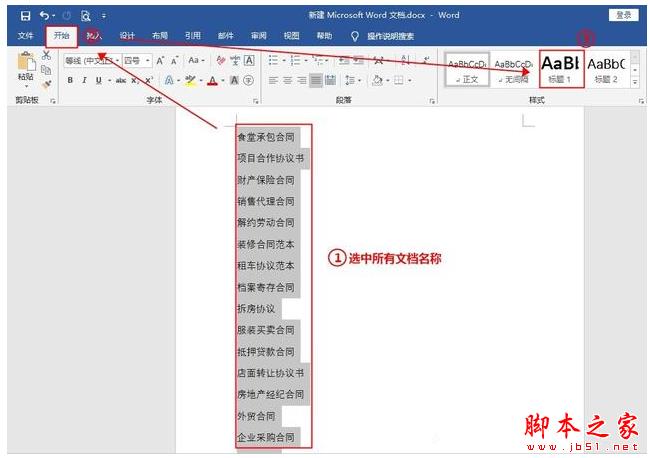The image size is (650, 458).
Task: Click the Phonetic Guide (wén) icon
Action: 235,61
